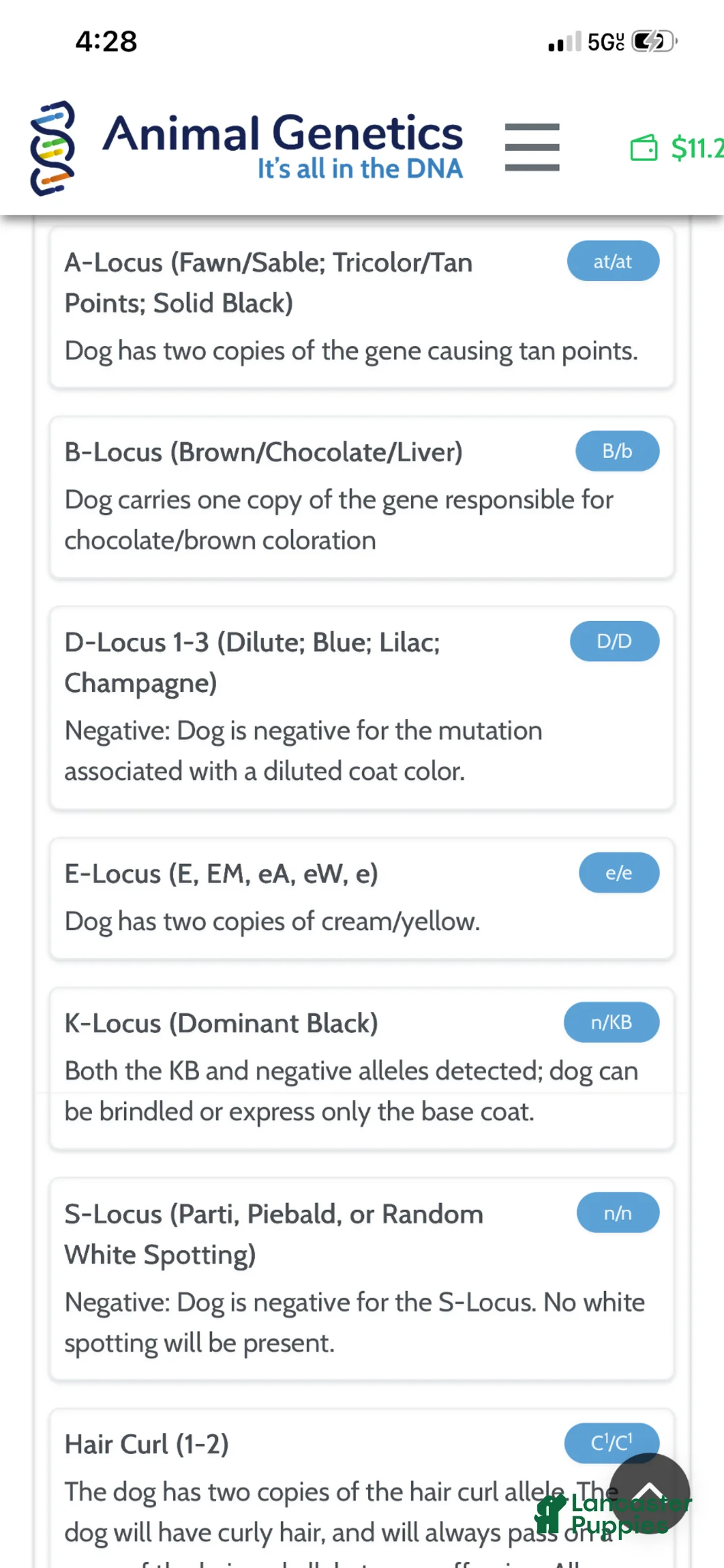Tap the 5G network status icon
Screen dimensions: 724x1568
tap(601, 42)
